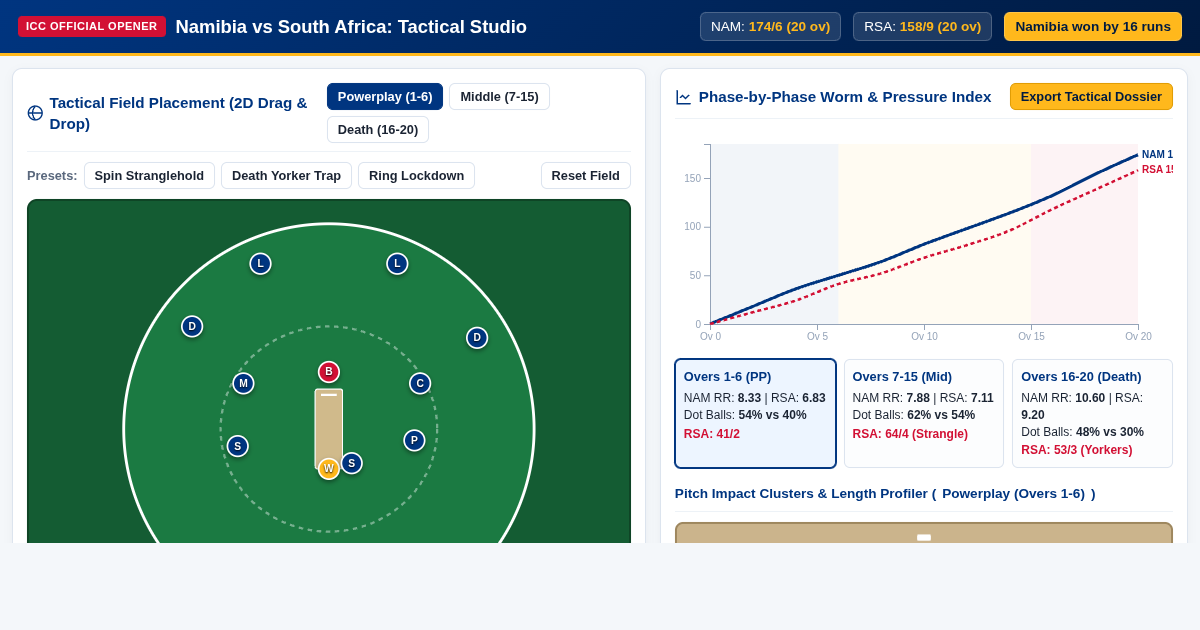1200x630 pixels.
Task: Click the pitch strip on the field
Action: point(329,429)
